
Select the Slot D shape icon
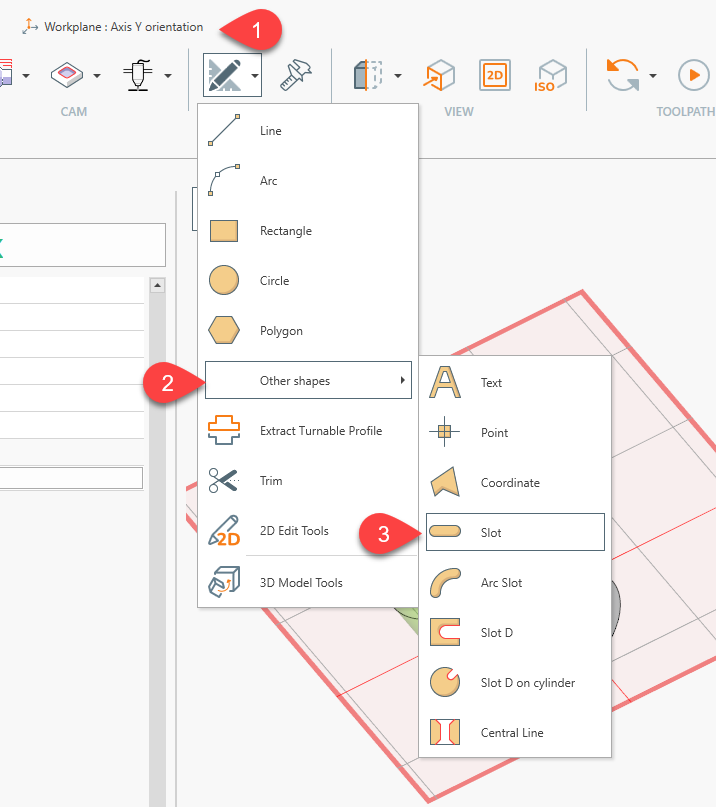[x=444, y=632]
